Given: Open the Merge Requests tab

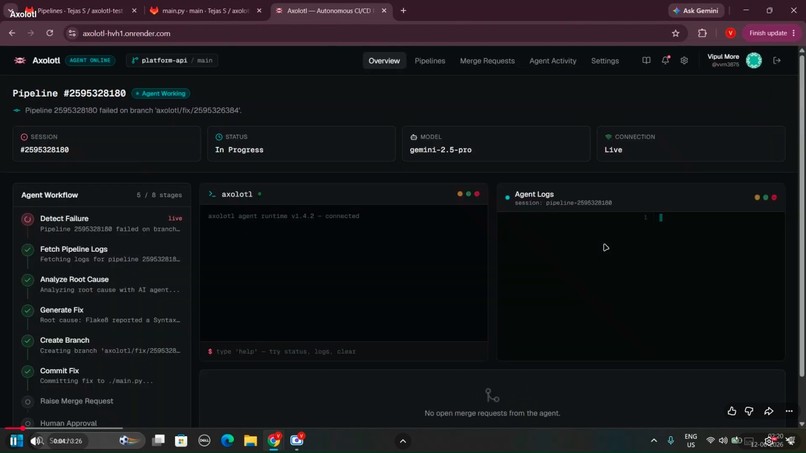Looking at the screenshot, I should pos(487,61).
